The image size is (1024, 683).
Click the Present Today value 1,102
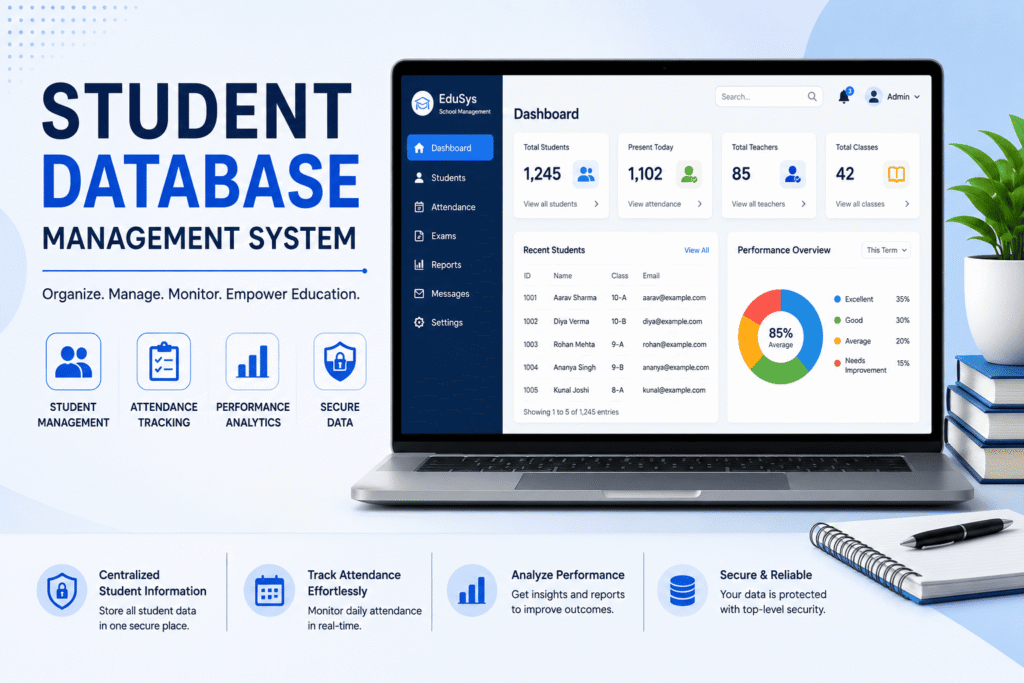[645, 174]
